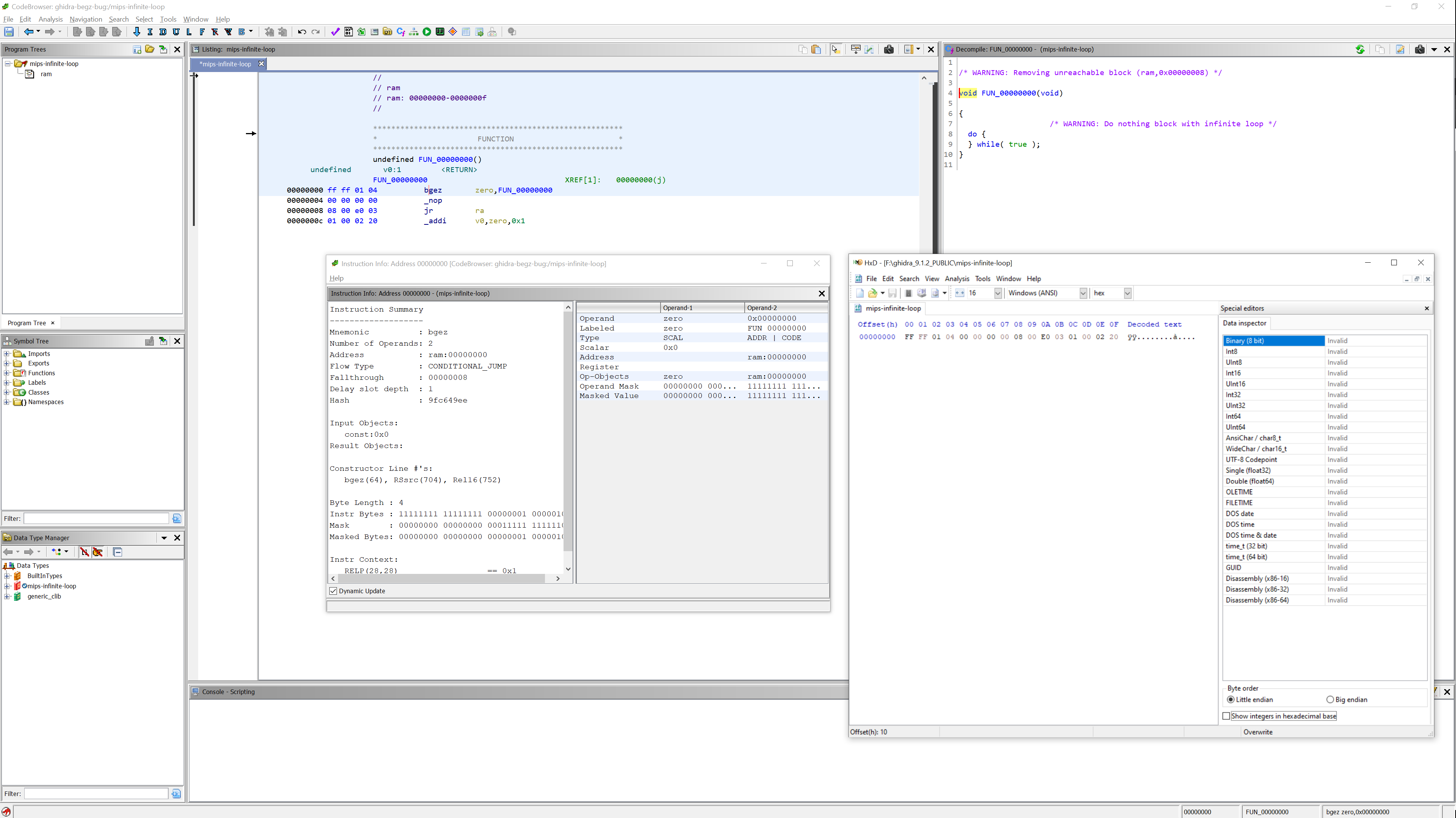Close the Instruction Info inner panel
1456x818 pixels.
pyautogui.click(x=821, y=293)
